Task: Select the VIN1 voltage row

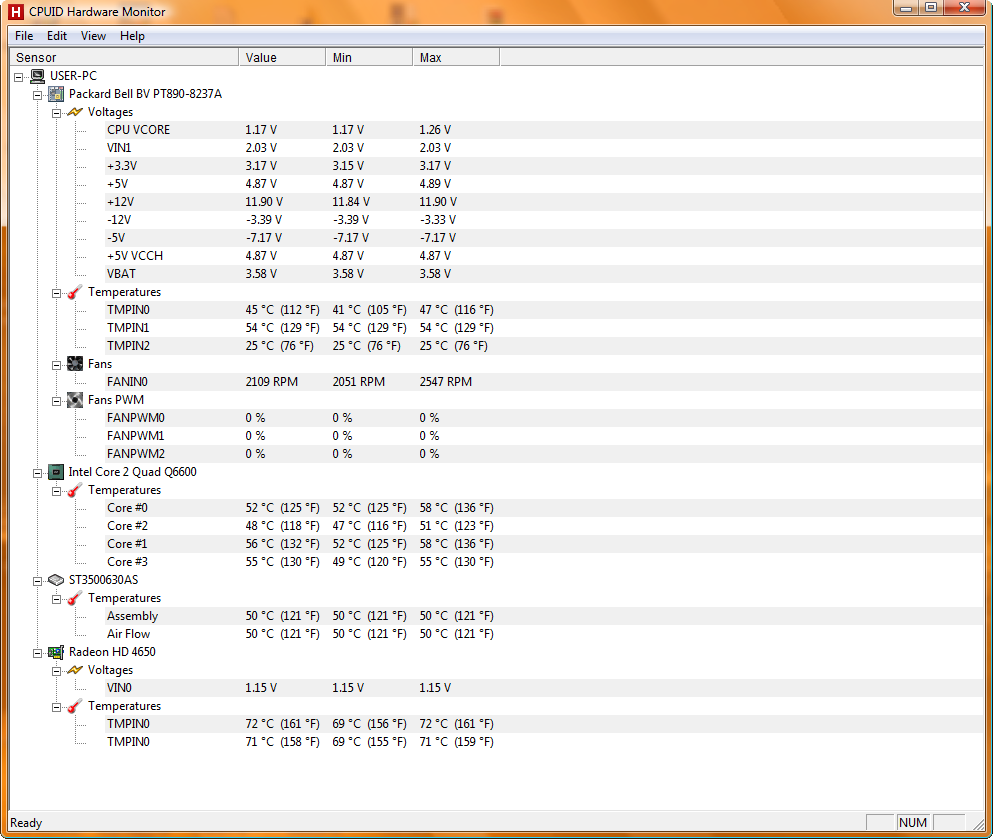Action: (x=544, y=148)
